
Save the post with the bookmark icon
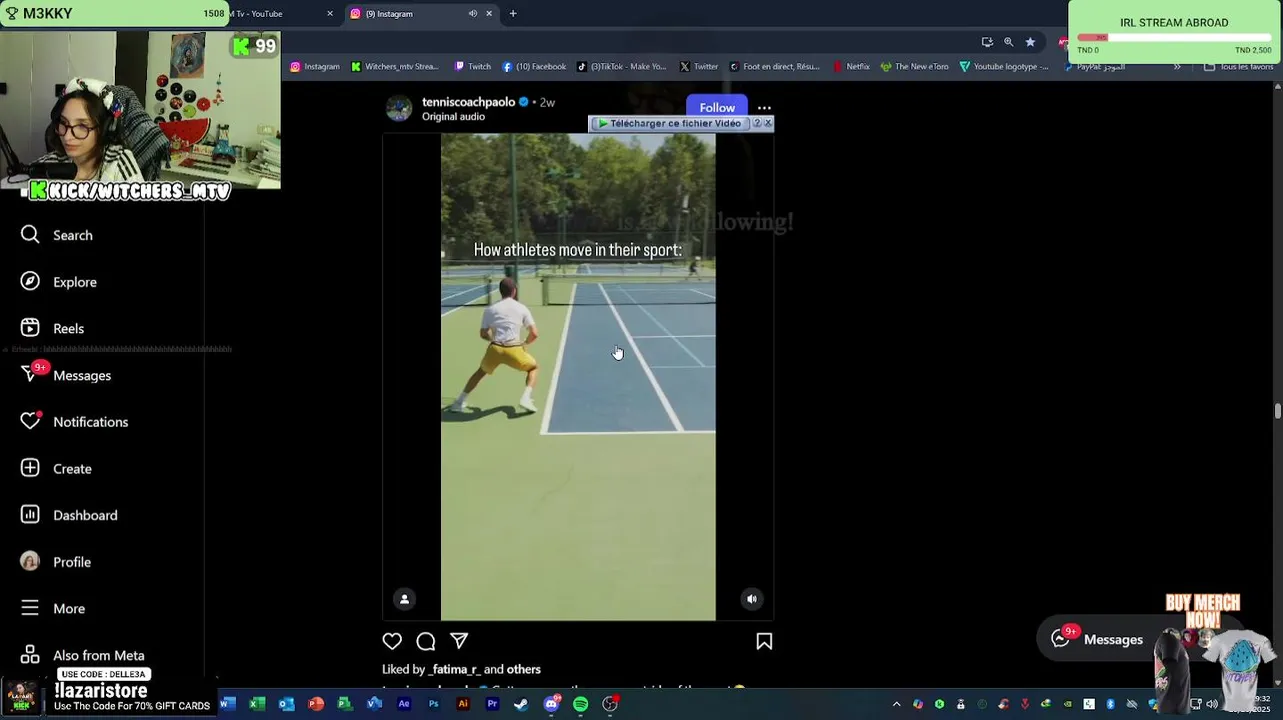pos(764,641)
